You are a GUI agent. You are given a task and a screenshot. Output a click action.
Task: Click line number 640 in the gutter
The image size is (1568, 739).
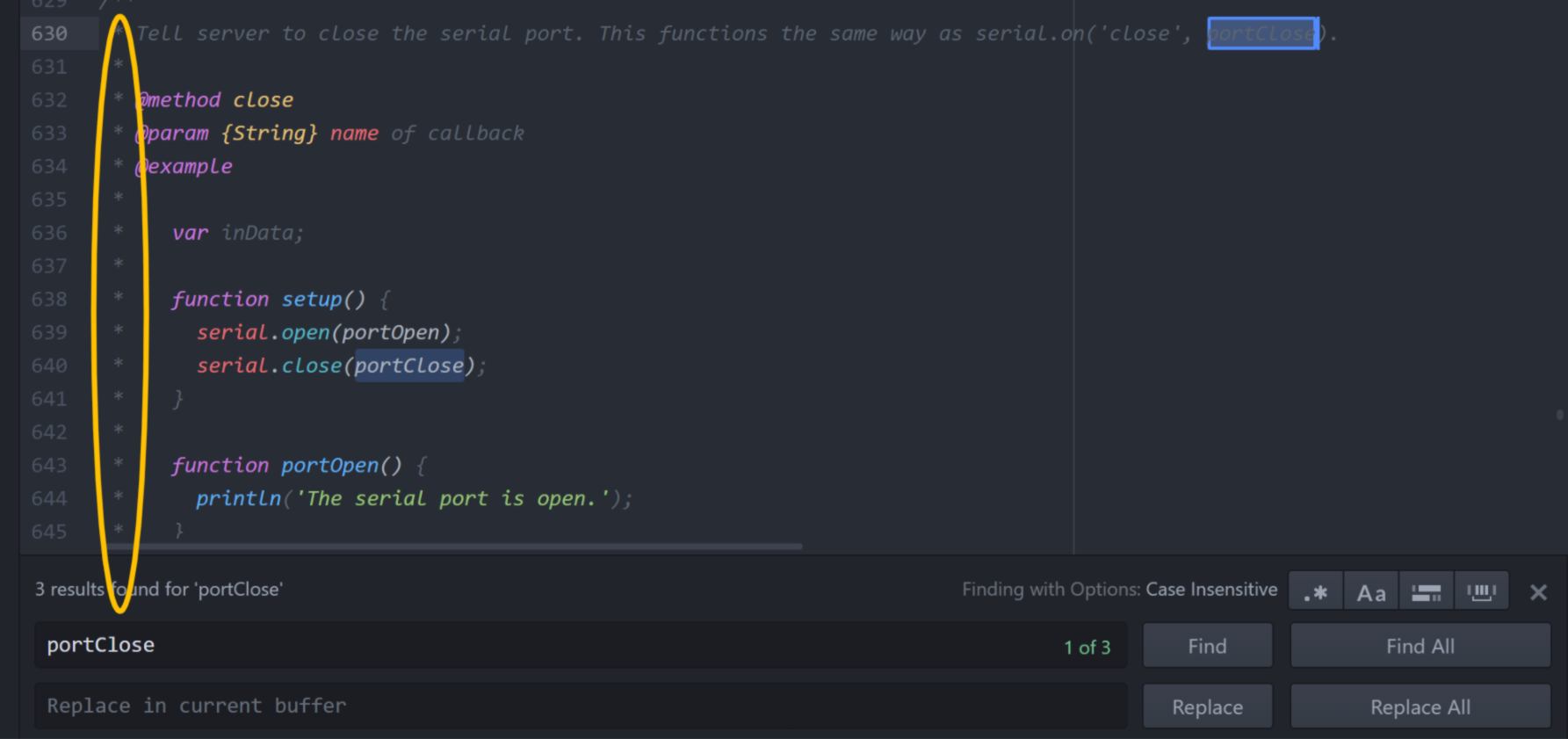tap(49, 366)
